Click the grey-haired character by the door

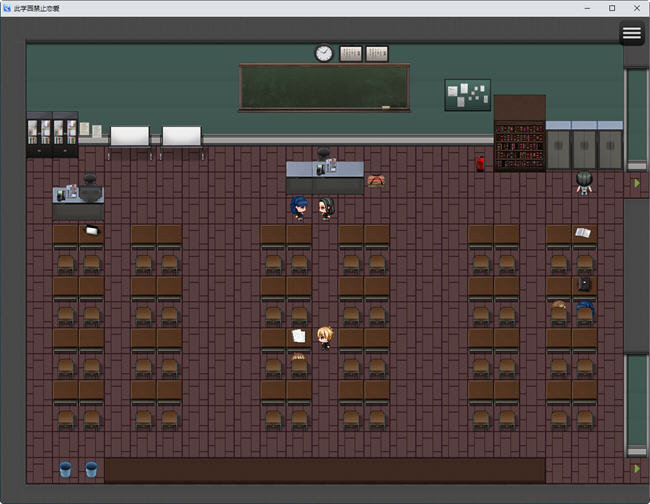tap(584, 181)
